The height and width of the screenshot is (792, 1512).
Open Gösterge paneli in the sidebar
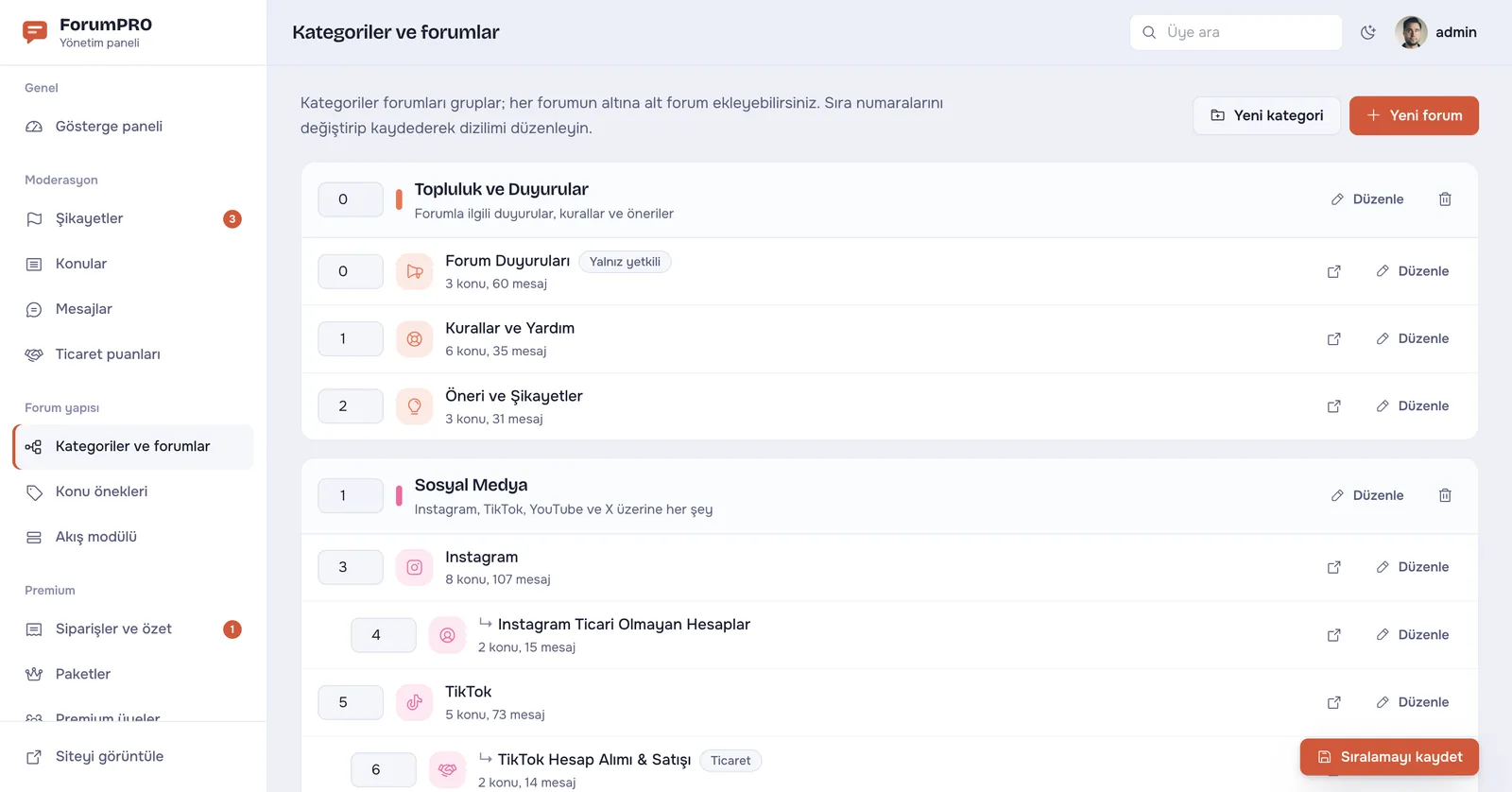(x=133, y=127)
